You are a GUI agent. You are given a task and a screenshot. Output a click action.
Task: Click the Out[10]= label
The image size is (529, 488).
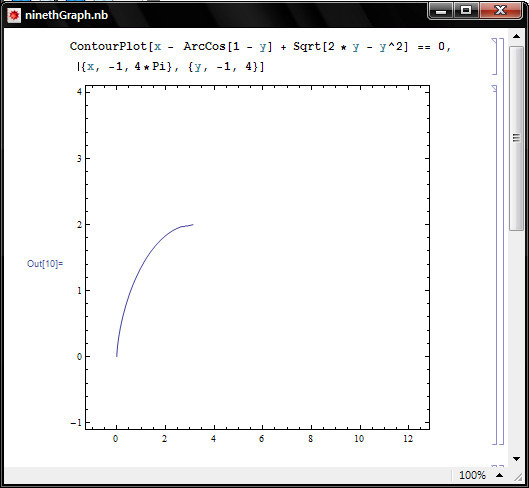45,264
